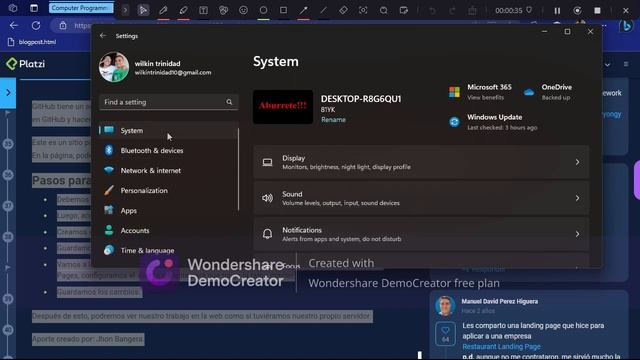Select the straight line tool
Screen dimensions: 640x360
(323, 10)
